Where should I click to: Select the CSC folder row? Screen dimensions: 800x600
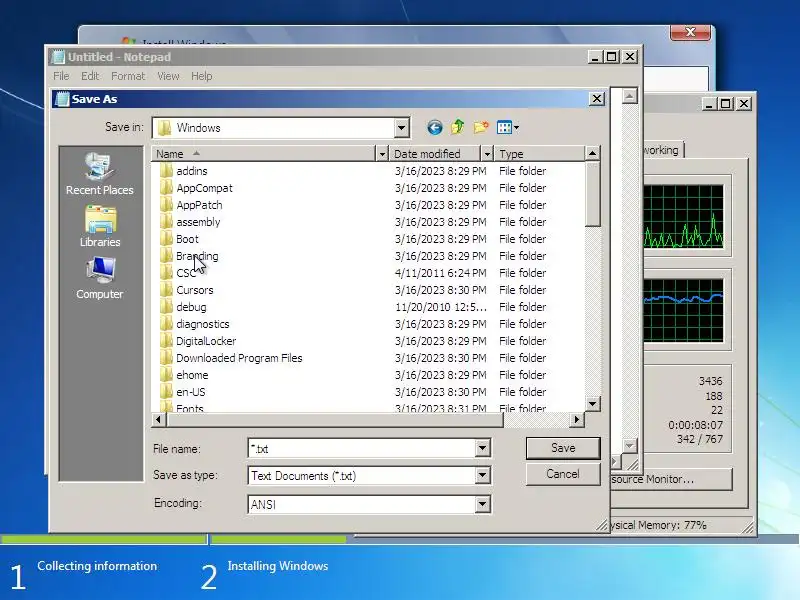pos(368,272)
